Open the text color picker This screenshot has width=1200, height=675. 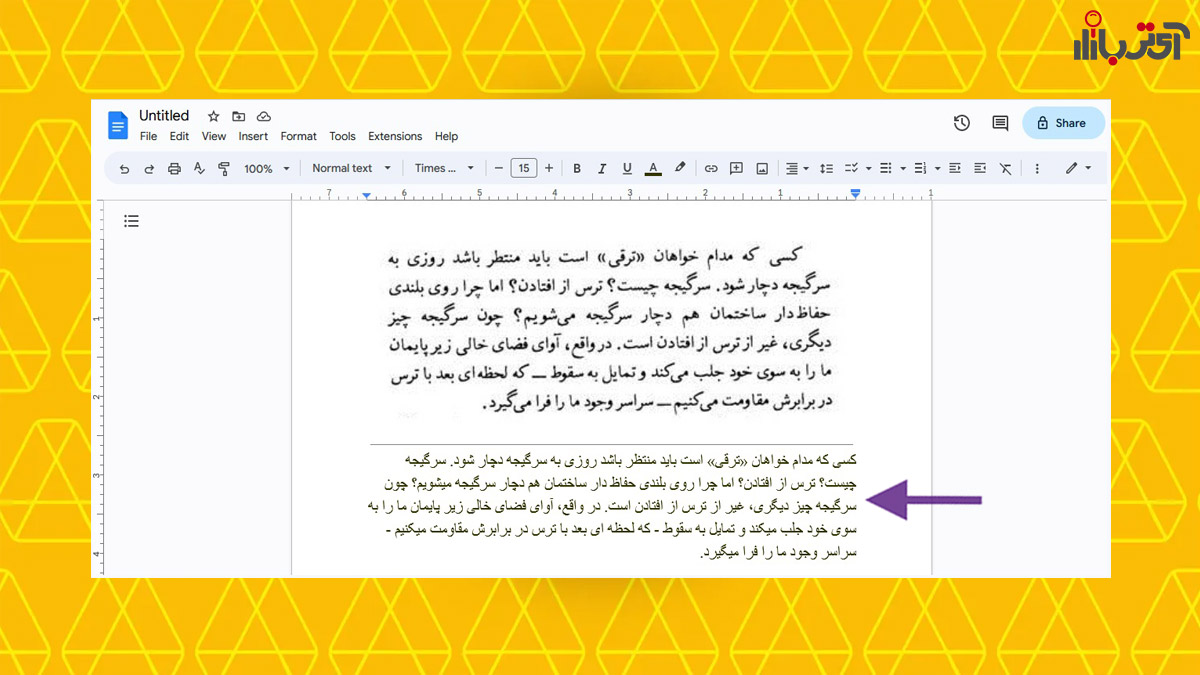pos(653,168)
